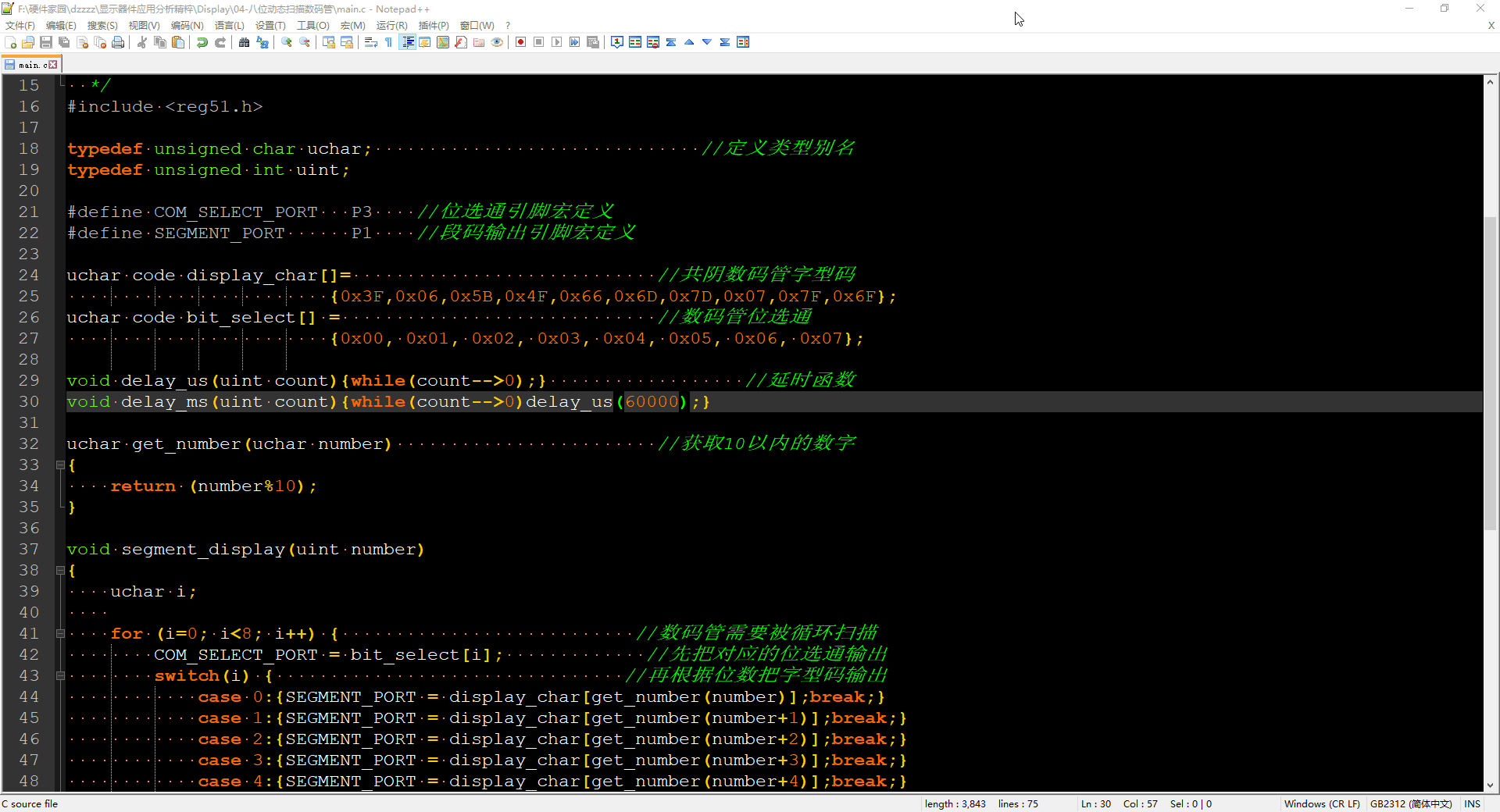Image resolution: width=1500 pixels, height=812 pixels.
Task: Toggle synchronize vertical scrolling
Action: pos(329,42)
